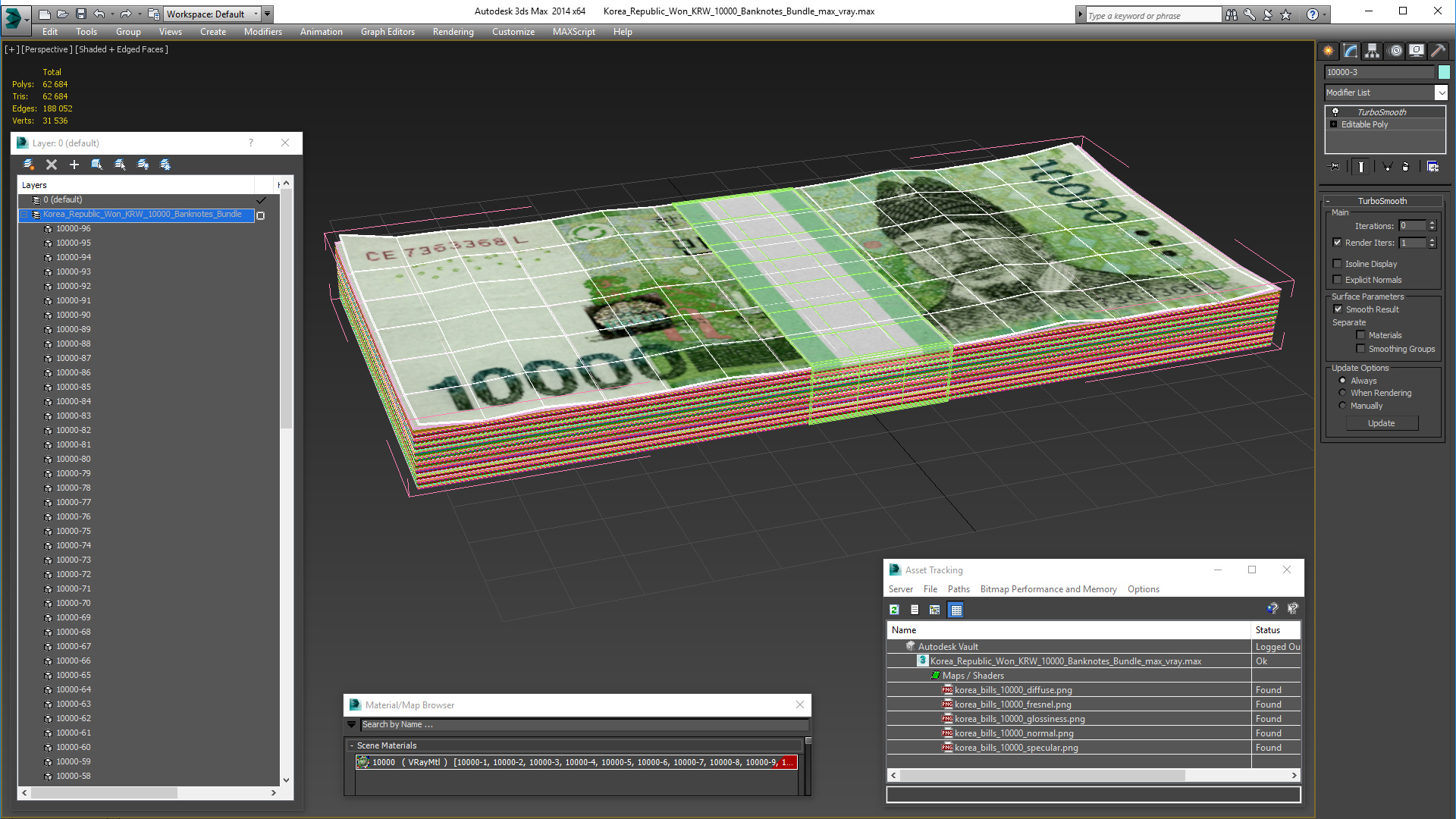1456x819 pixels.
Task: Open the Modifiers menu
Action: pos(262,32)
